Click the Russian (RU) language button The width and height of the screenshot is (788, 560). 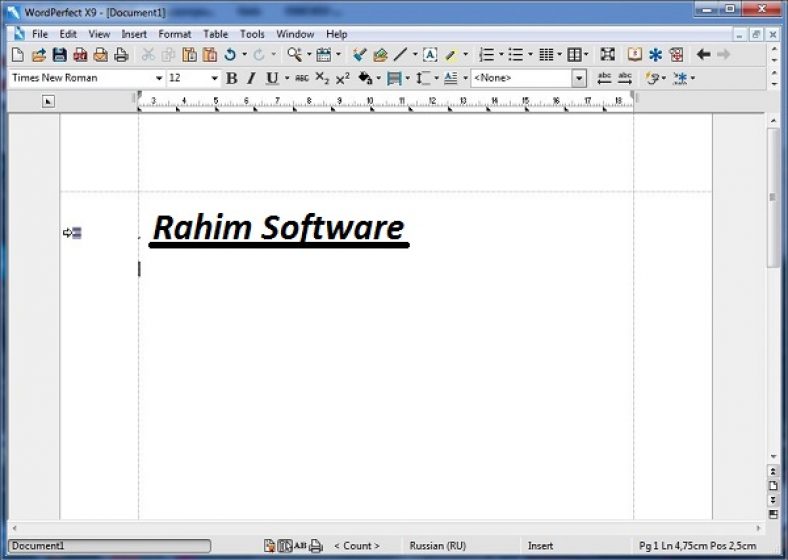point(438,545)
